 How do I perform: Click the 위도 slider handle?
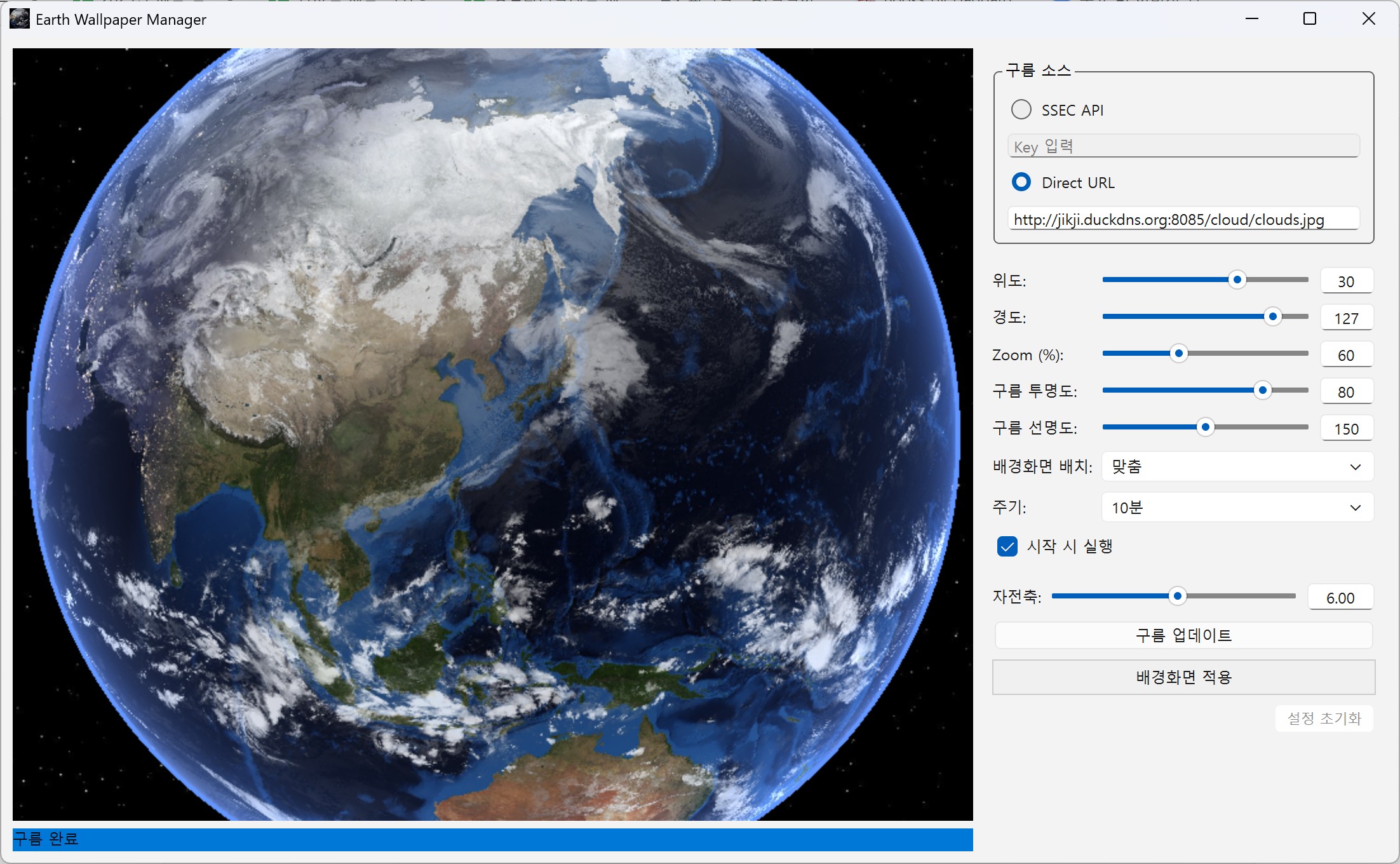coord(1237,280)
